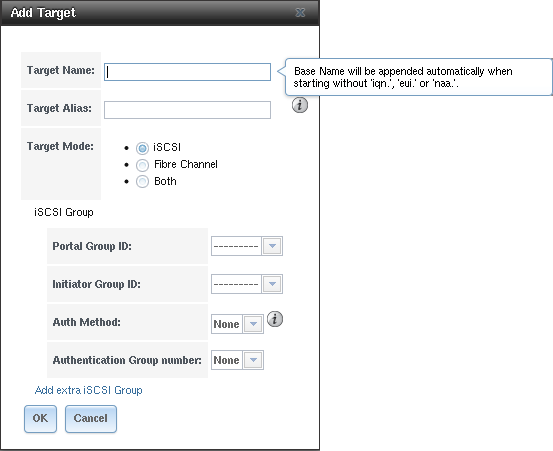Confirm with the OK button
The height and width of the screenshot is (451, 553).
click(x=40, y=419)
